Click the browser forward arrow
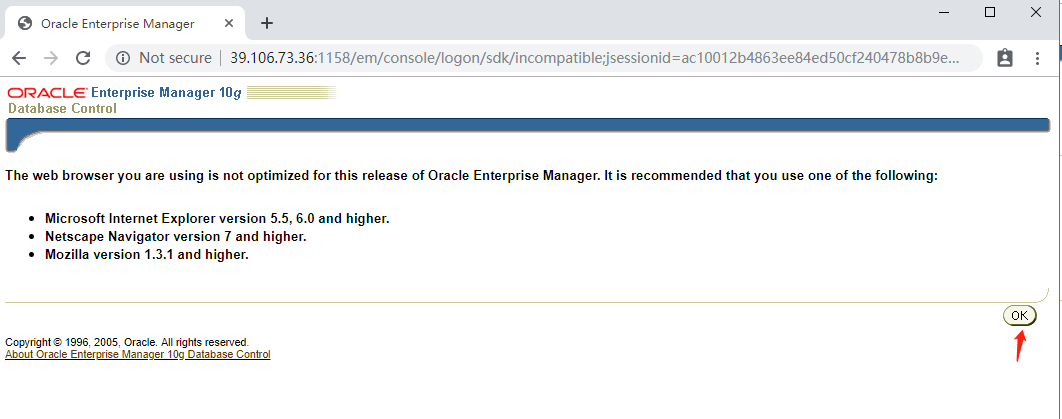Screen dimensions: 1062x419 pos(51,58)
